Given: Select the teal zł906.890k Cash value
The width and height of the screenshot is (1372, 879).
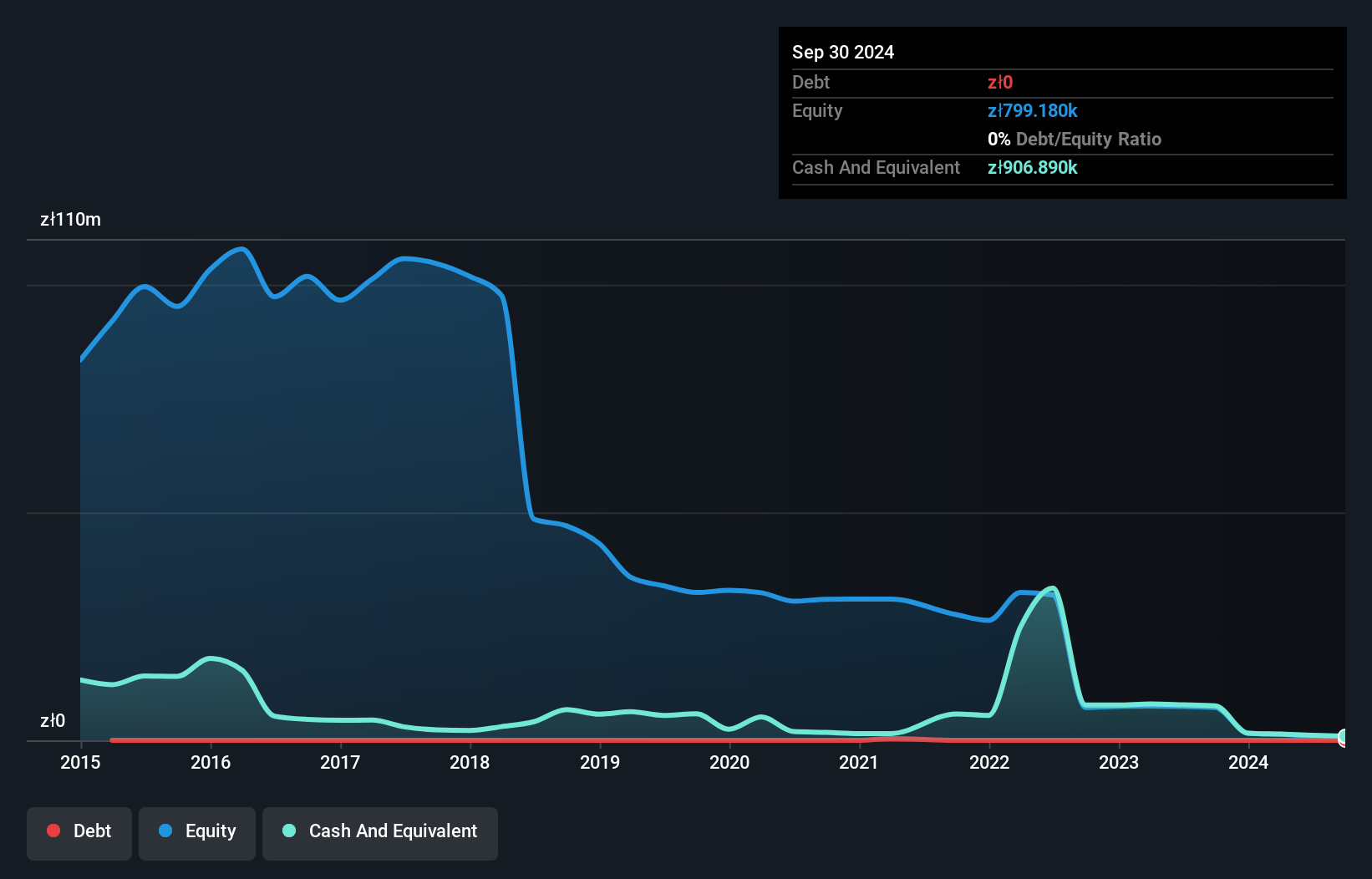Looking at the screenshot, I should [x=1032, y=168].
